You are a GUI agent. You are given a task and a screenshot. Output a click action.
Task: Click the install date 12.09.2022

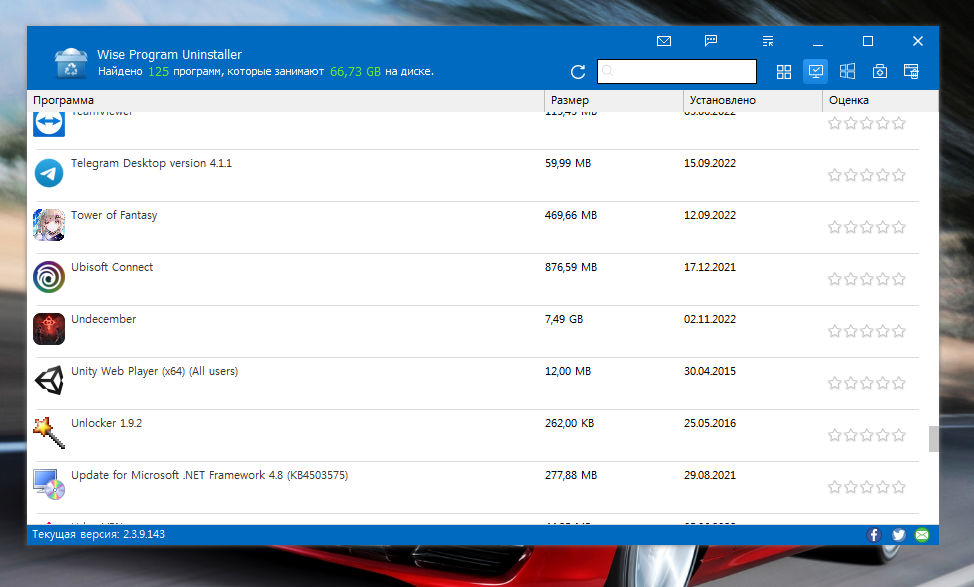coord(710,216)
